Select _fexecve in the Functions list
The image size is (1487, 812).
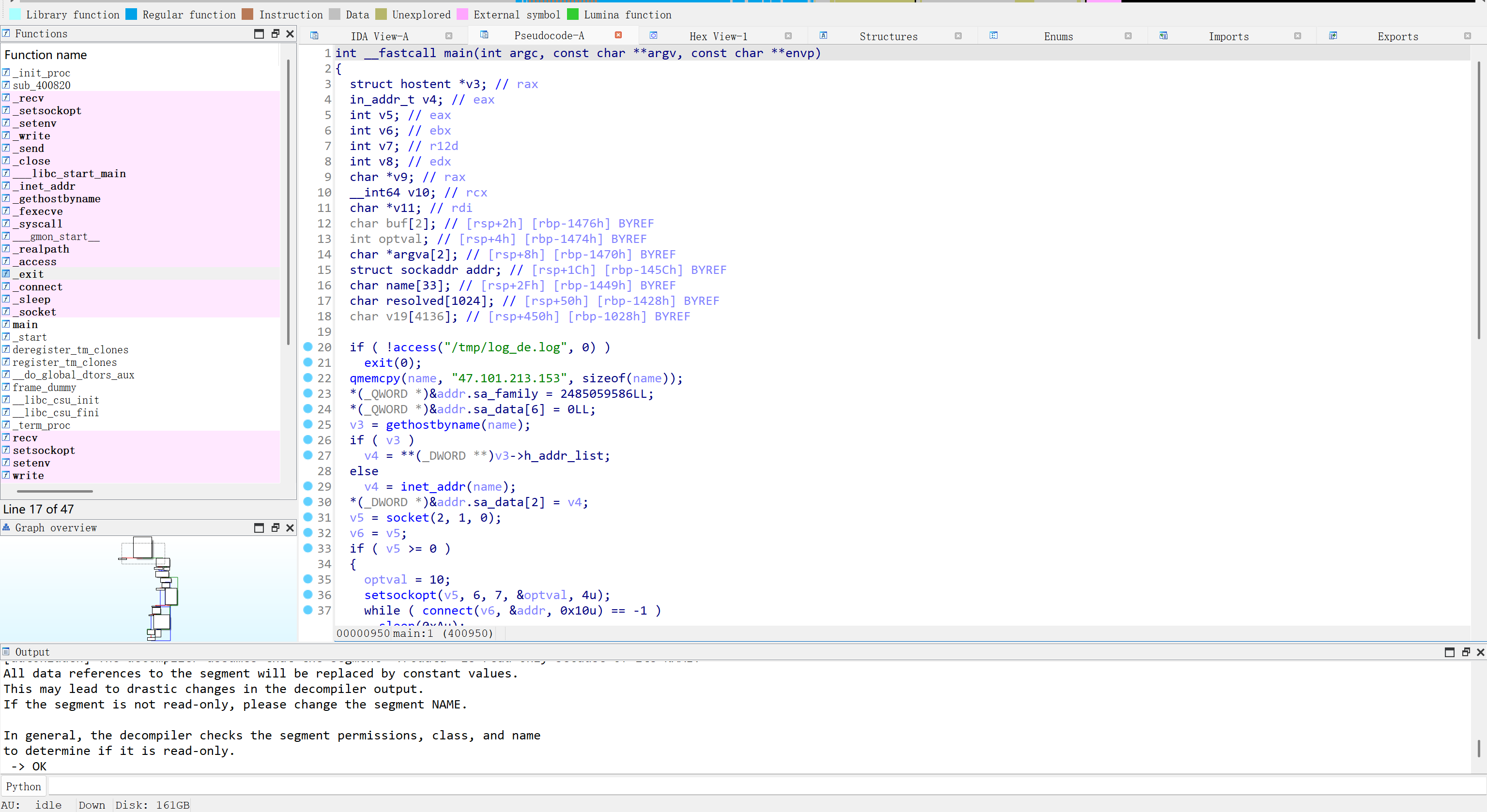click(x=140, y=211)
